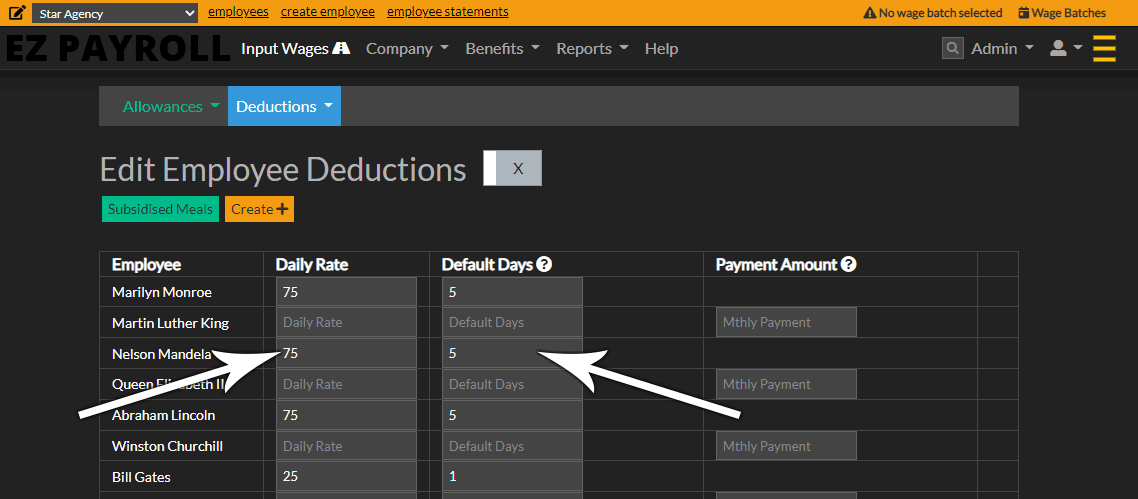The image size is (1138, 499).
Task: Click Queen Elizabeth II's Daily Rate field
Action: [346, 384]
